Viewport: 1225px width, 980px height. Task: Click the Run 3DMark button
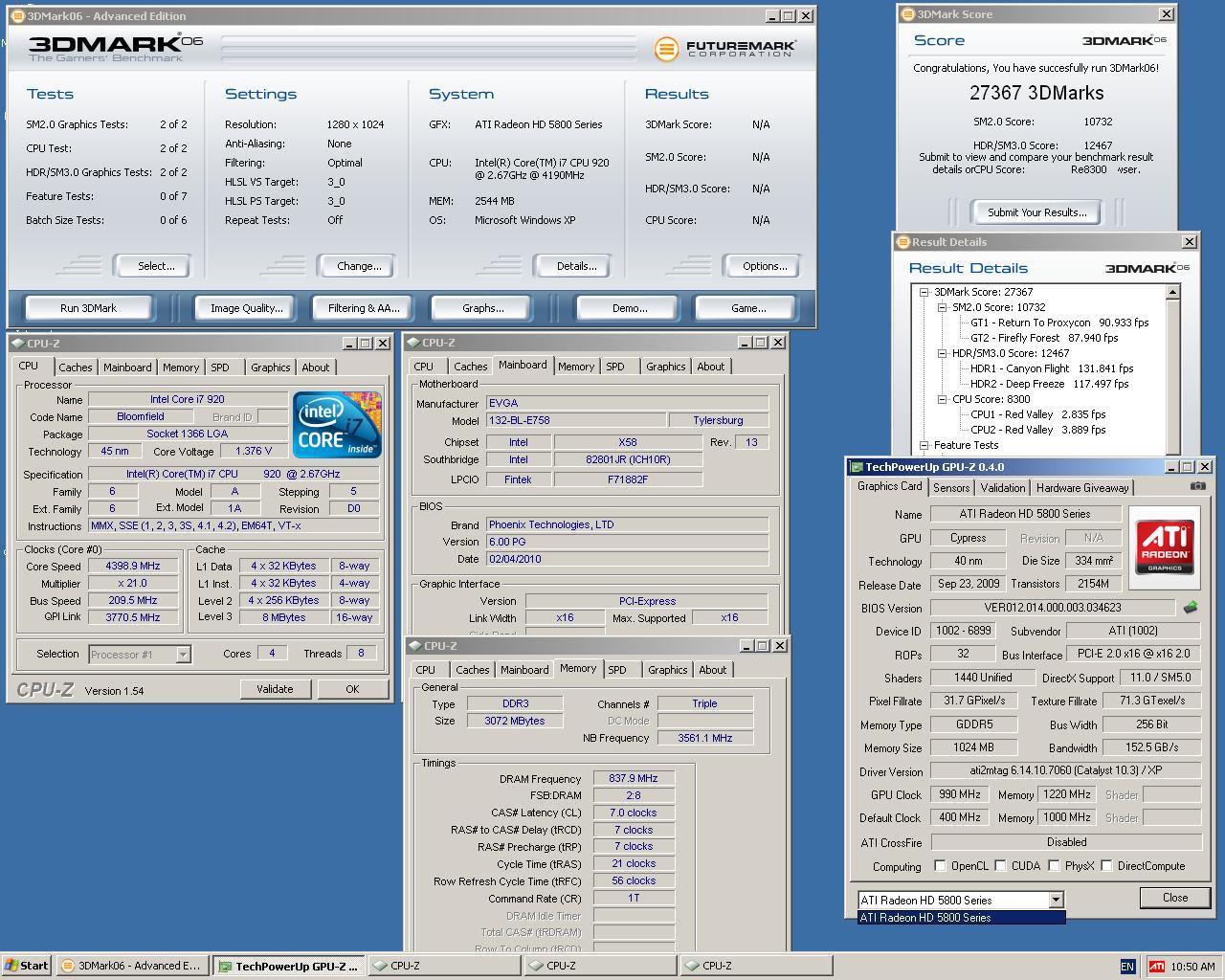88,308
